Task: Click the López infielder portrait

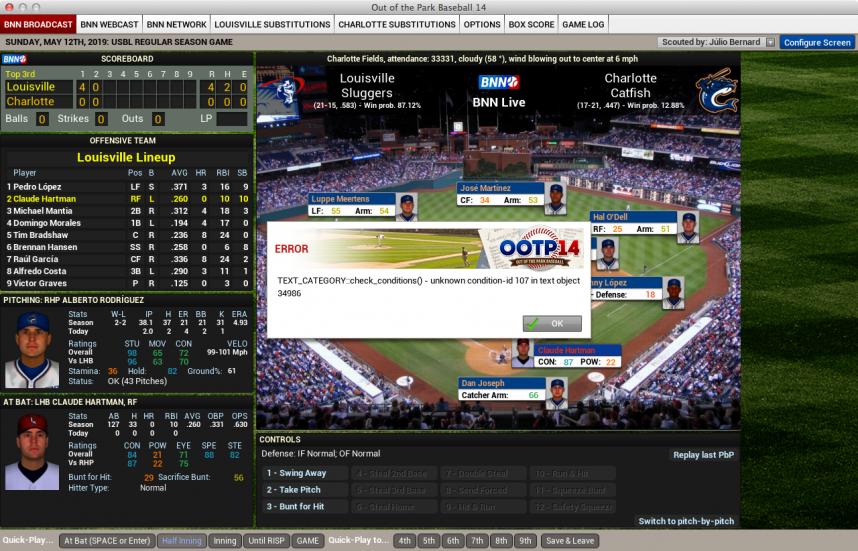Action: coord(673,293)
